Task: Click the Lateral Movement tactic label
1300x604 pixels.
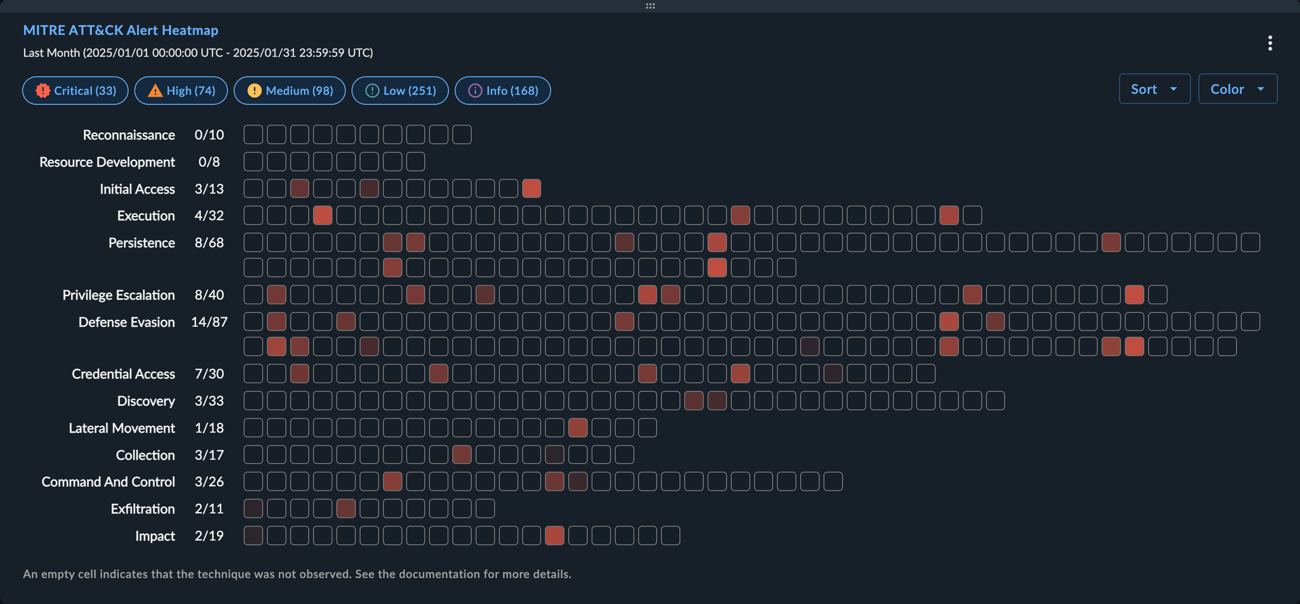Action: point(122,428)
